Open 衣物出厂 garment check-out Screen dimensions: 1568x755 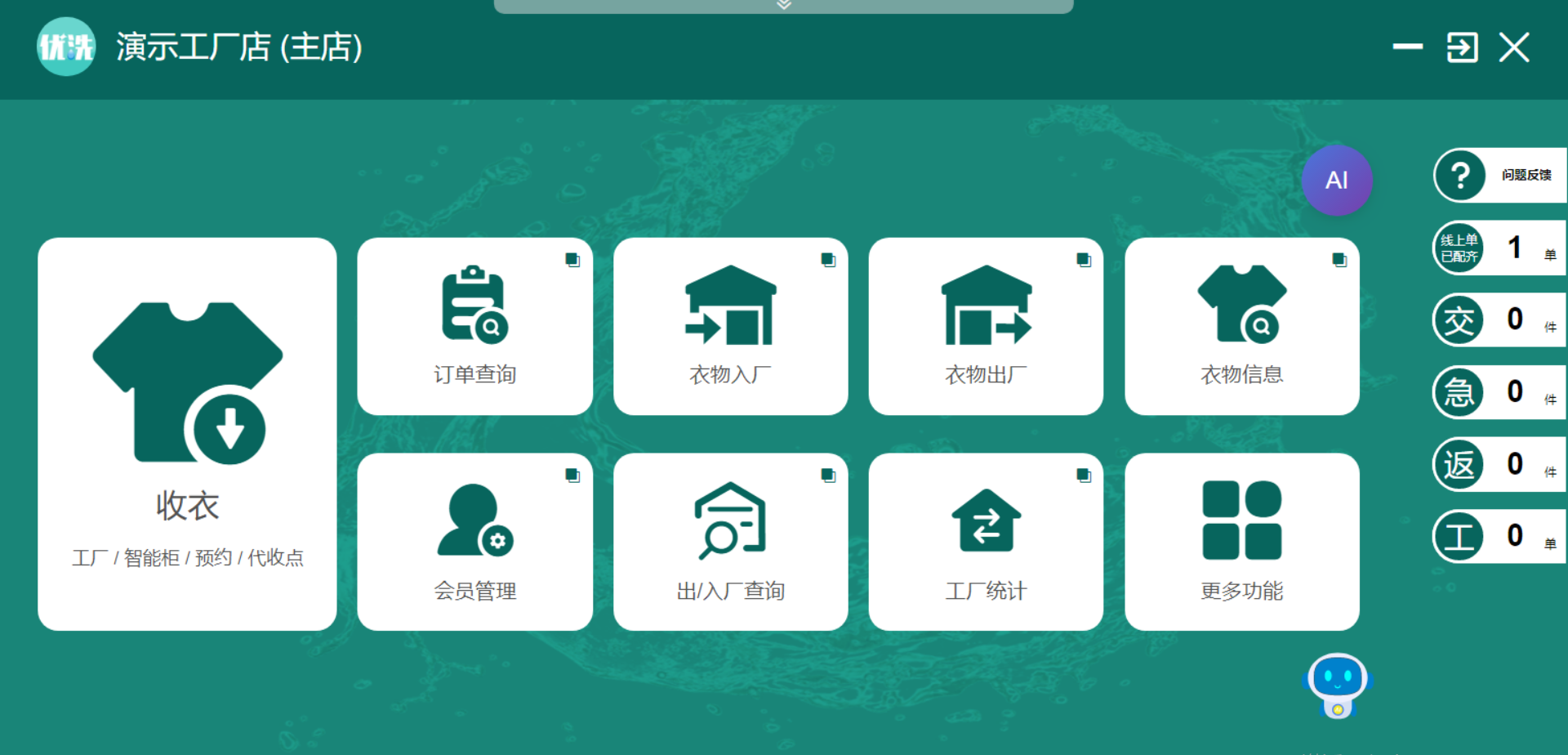point(986,327)
